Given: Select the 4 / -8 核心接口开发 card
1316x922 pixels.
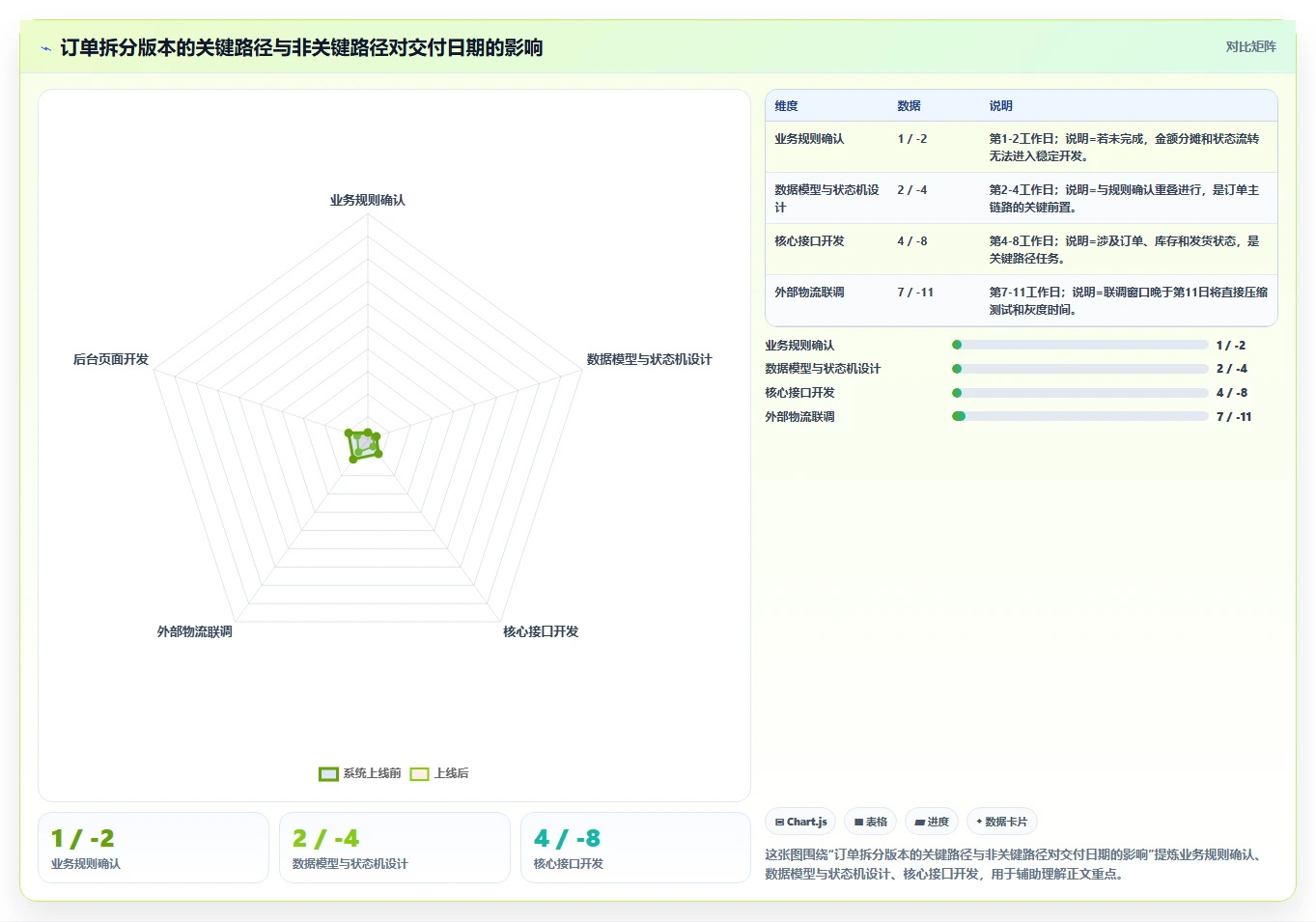Looking at the screenshot, I should click(x=635, y=848).
